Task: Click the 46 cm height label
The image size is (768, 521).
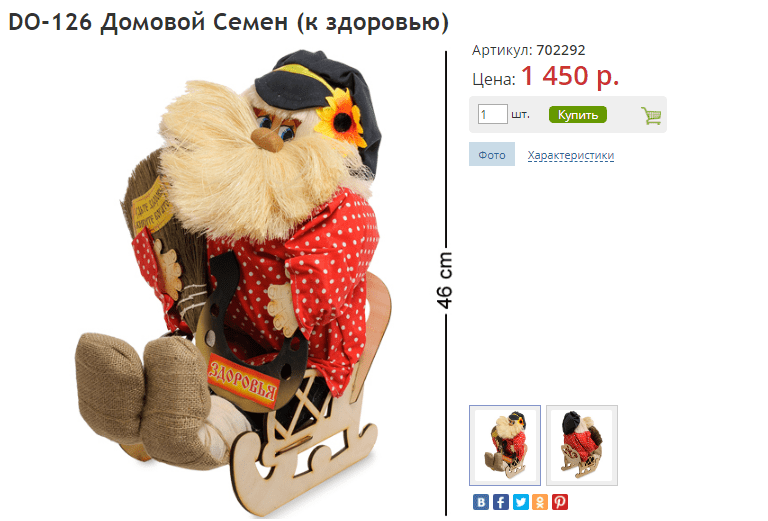Action: coord(444,280)
